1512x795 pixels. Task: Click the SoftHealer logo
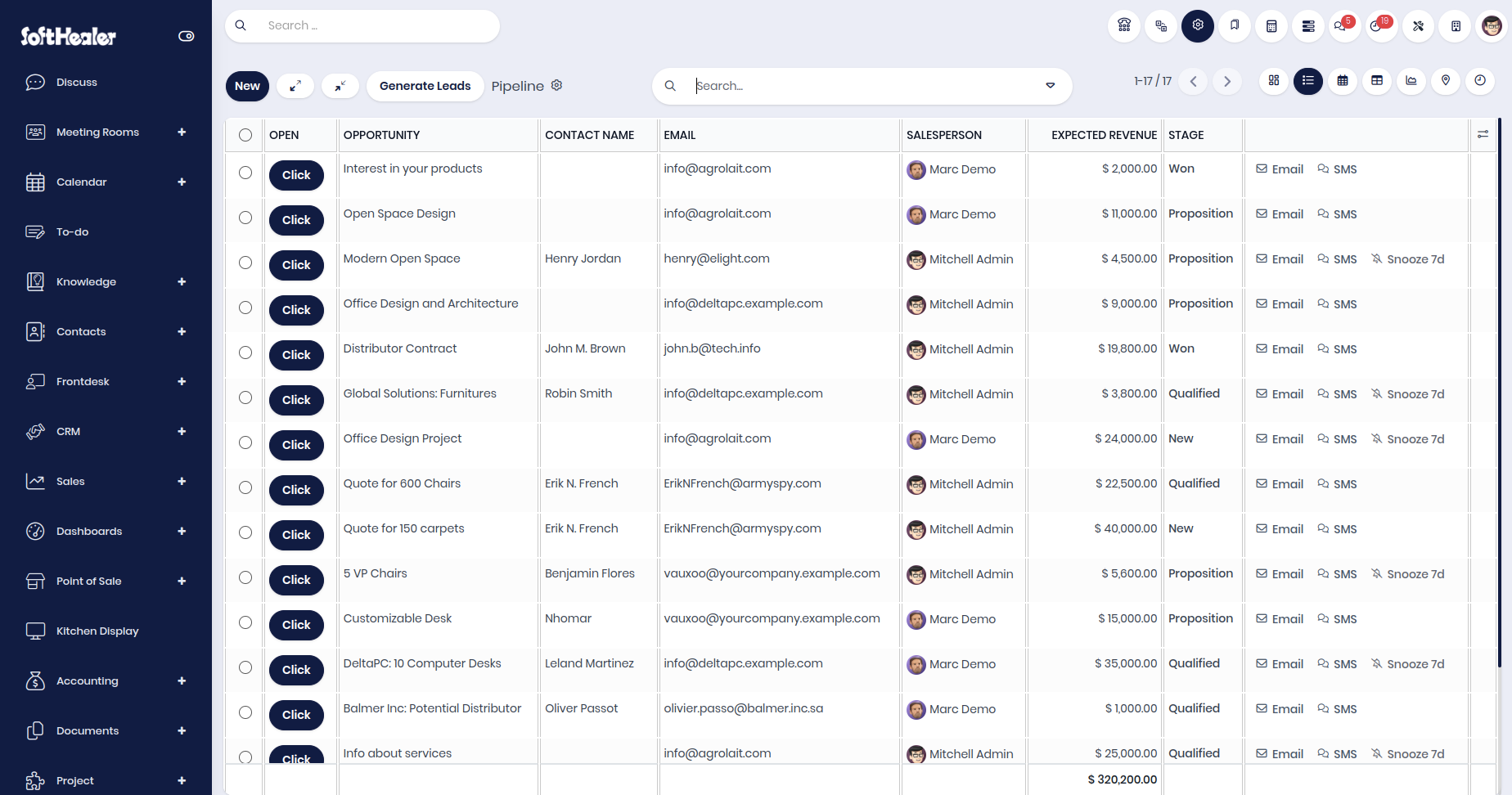tap(68, 36)
